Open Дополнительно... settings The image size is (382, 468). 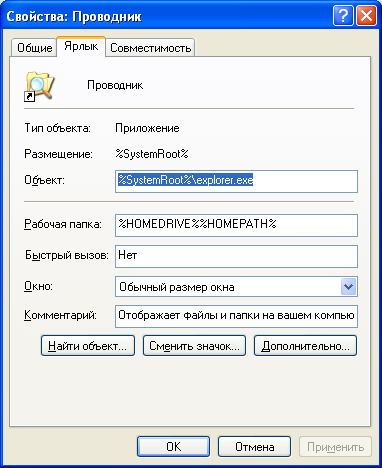[x=305, y=346]
